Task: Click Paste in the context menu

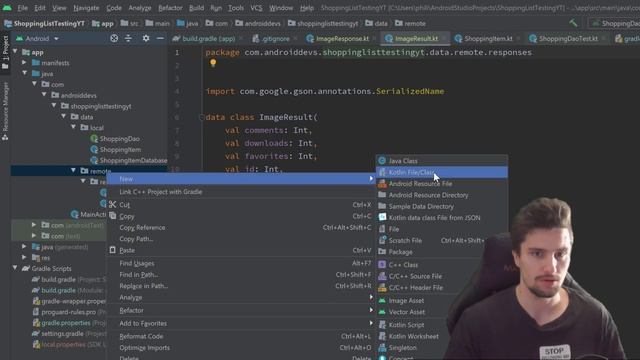Action: (241, 251)
